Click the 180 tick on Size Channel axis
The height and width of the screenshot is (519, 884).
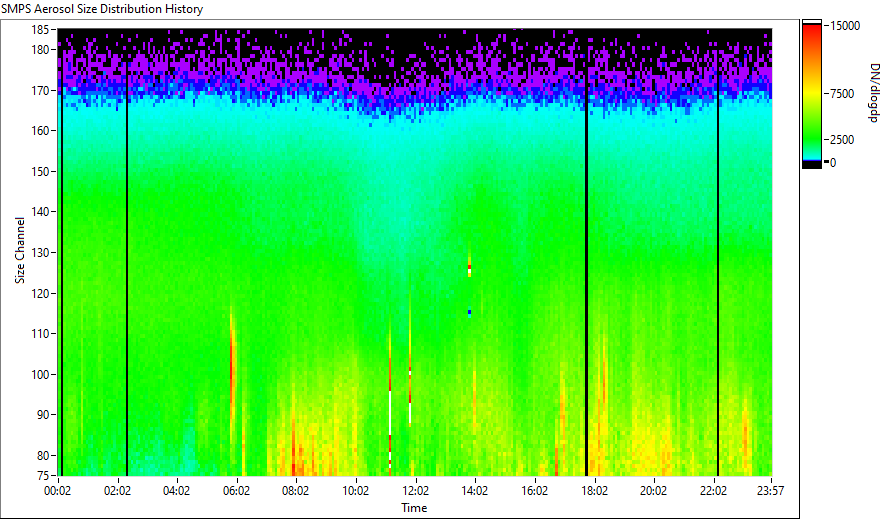coord(41,50)
